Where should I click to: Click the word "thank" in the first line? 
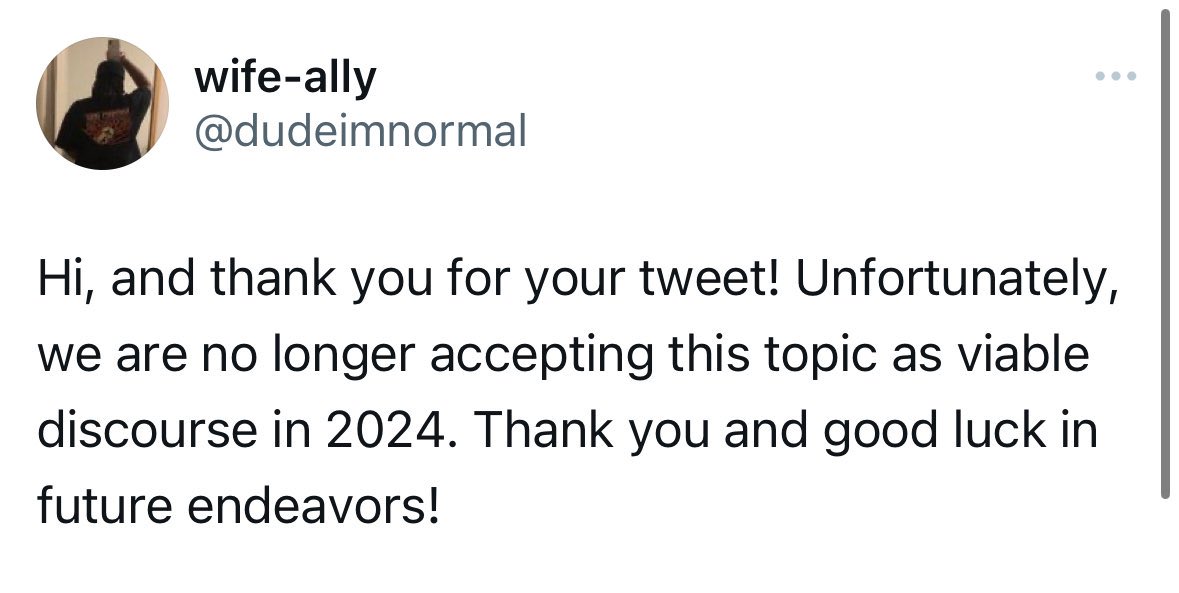click(273, 279)
